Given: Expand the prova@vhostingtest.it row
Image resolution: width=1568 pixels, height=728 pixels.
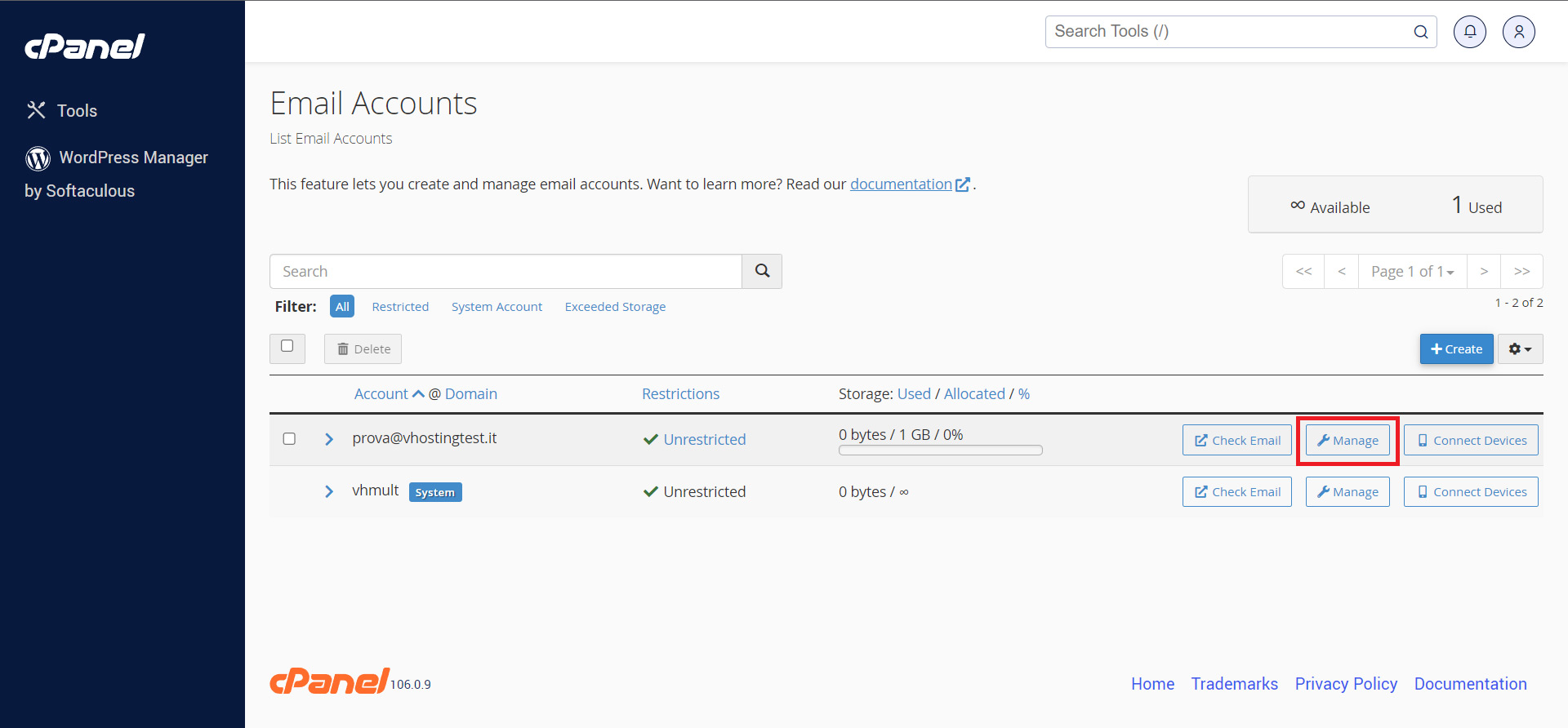Looking at the screenshot, I should pos(329,439).
